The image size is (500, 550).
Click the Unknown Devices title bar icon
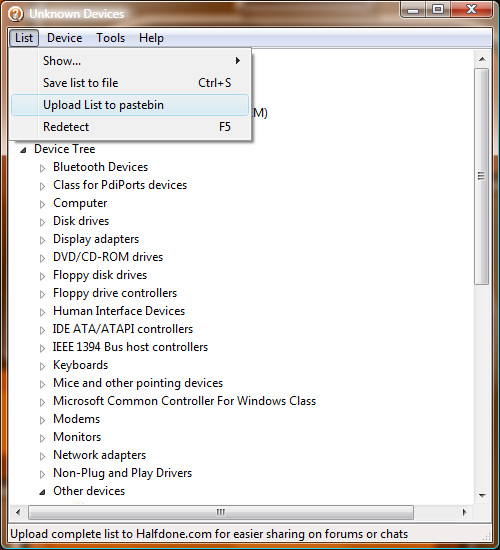point(16,14)
